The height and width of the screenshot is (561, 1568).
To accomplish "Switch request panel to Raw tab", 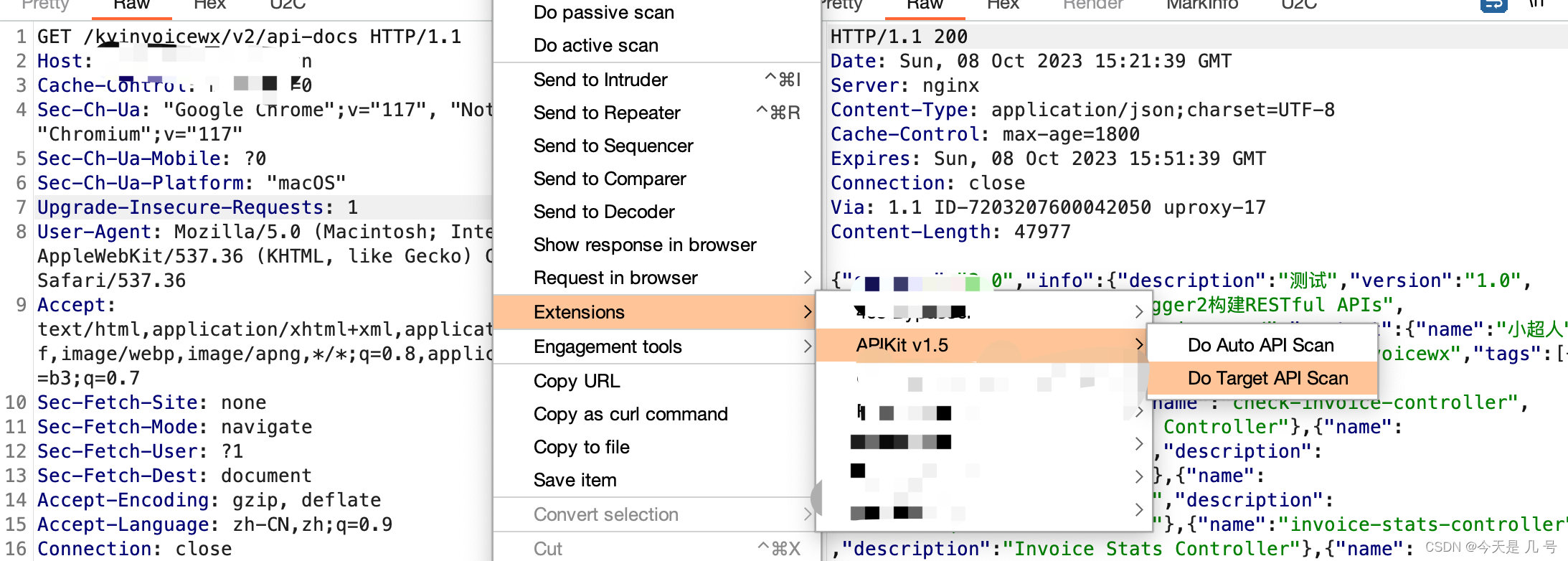I will pos(132,4).
